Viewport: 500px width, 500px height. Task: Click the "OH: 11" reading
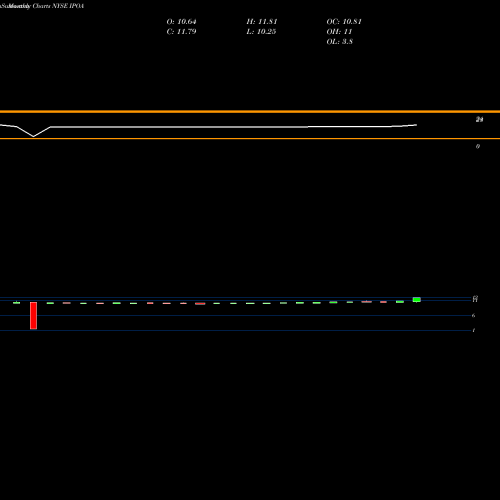[x=339, y=31]
